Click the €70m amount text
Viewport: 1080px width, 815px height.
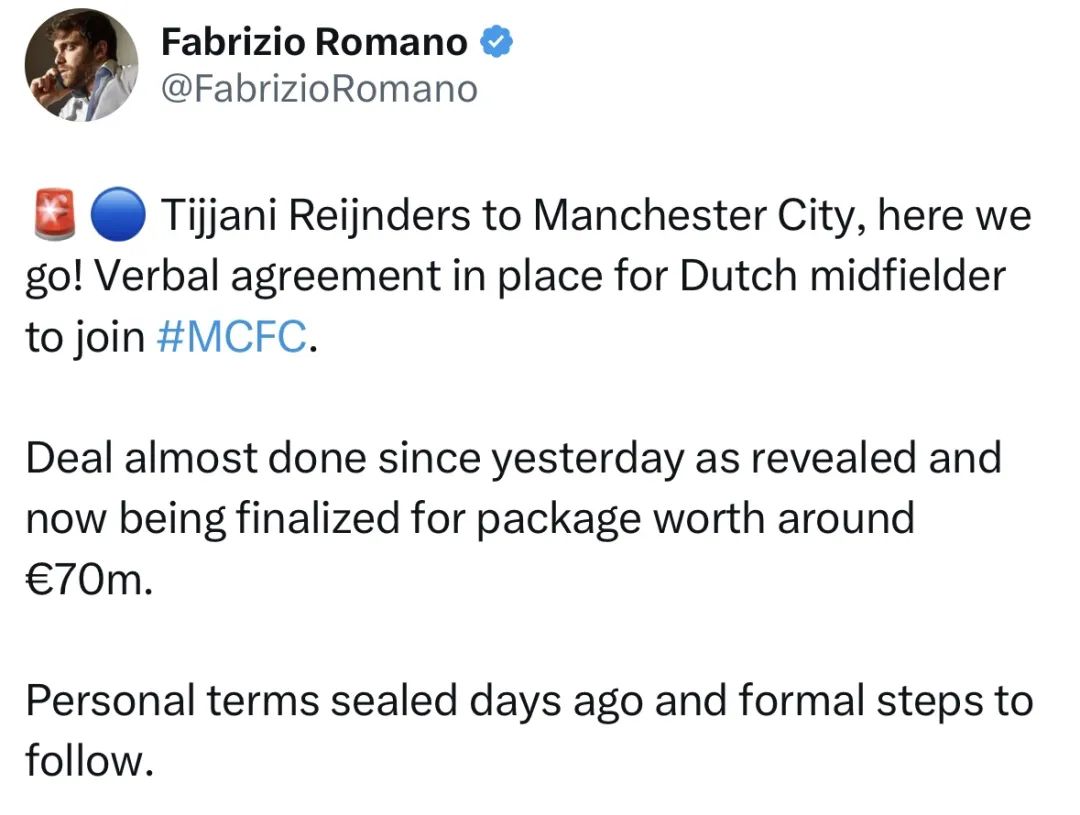87,580
